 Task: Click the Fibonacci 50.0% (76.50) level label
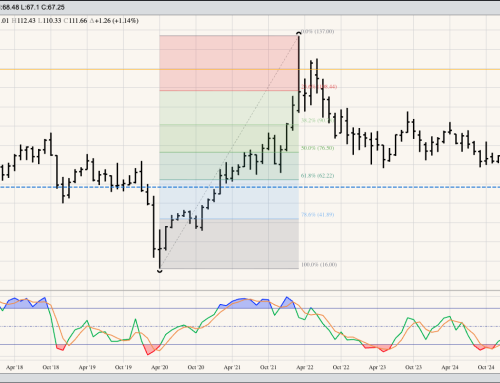click(x=317, y=148)
